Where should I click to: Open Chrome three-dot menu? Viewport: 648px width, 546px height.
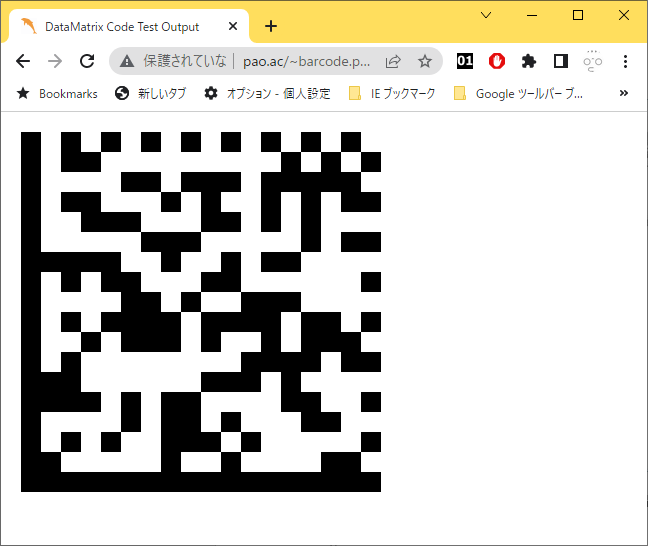(x=625, y=61)
